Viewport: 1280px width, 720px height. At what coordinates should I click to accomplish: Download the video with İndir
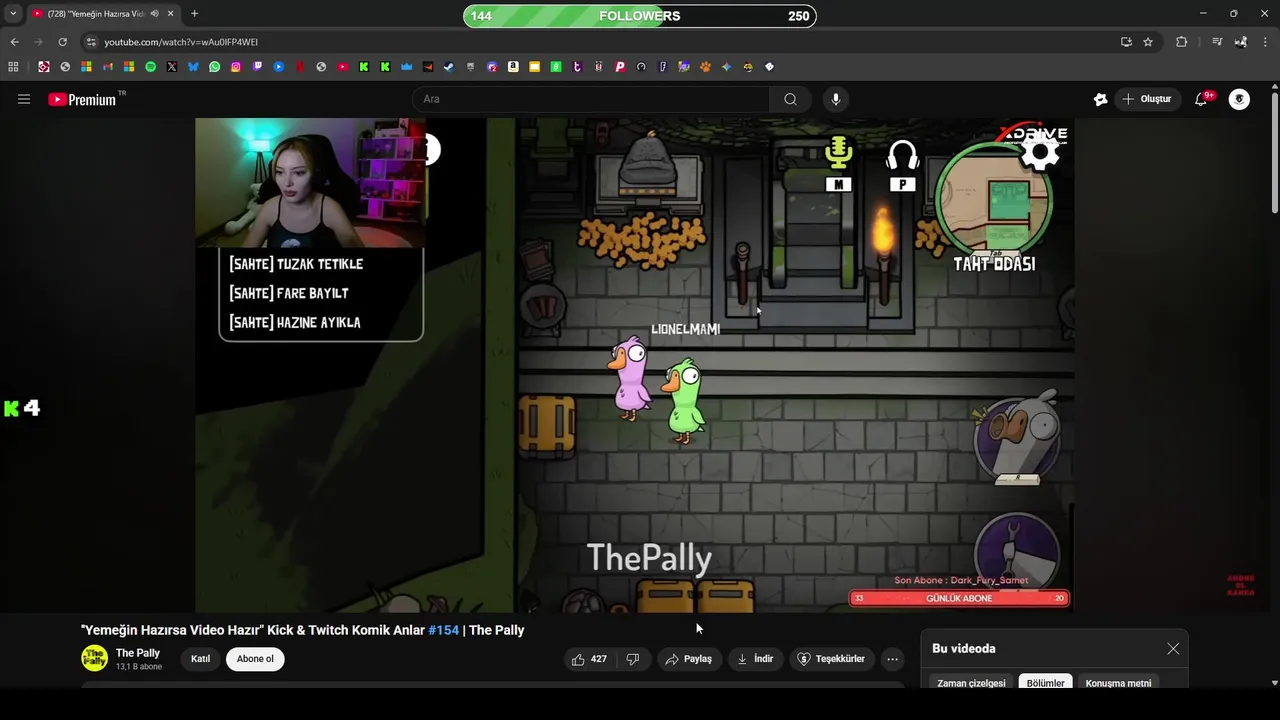[x=755, y=659]
